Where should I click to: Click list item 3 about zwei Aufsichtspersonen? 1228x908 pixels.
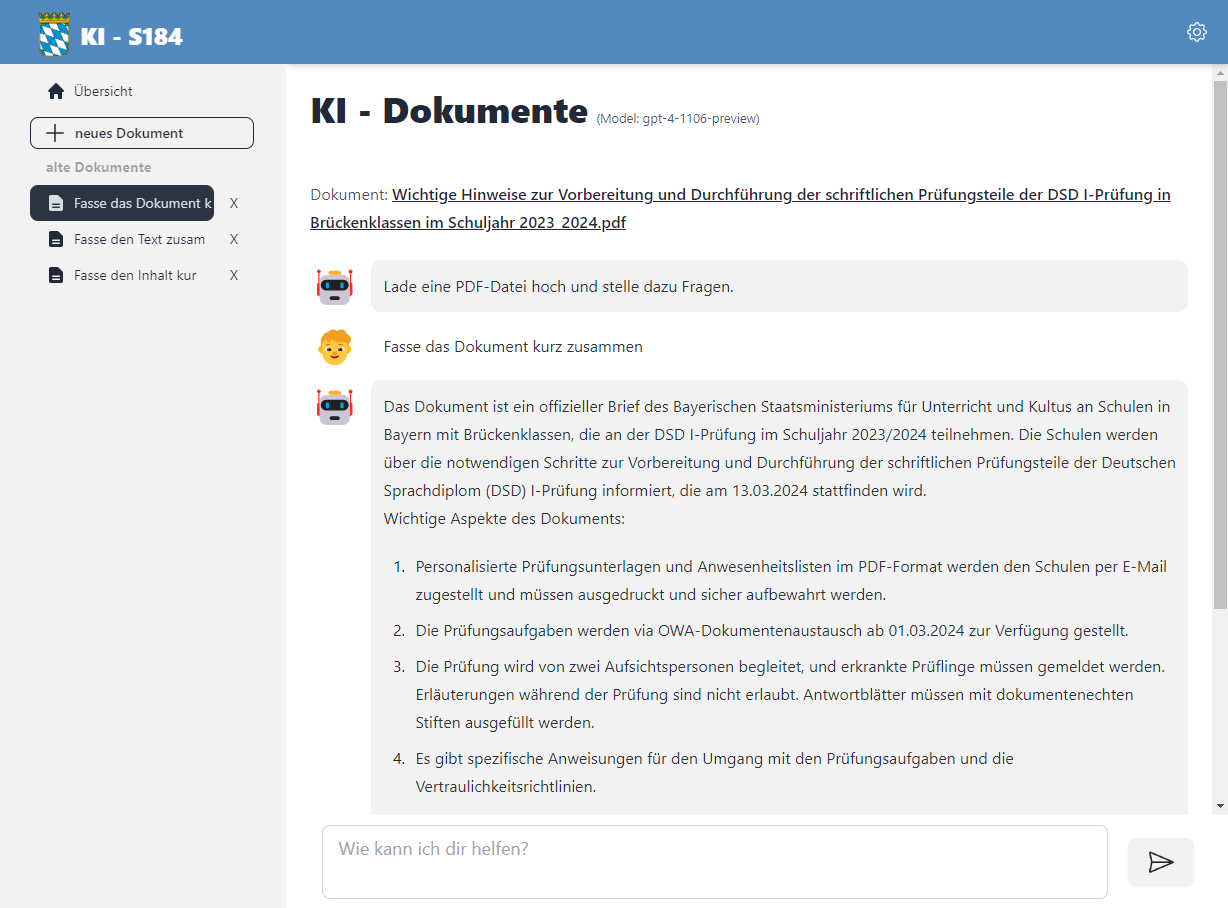coord(791,694)
